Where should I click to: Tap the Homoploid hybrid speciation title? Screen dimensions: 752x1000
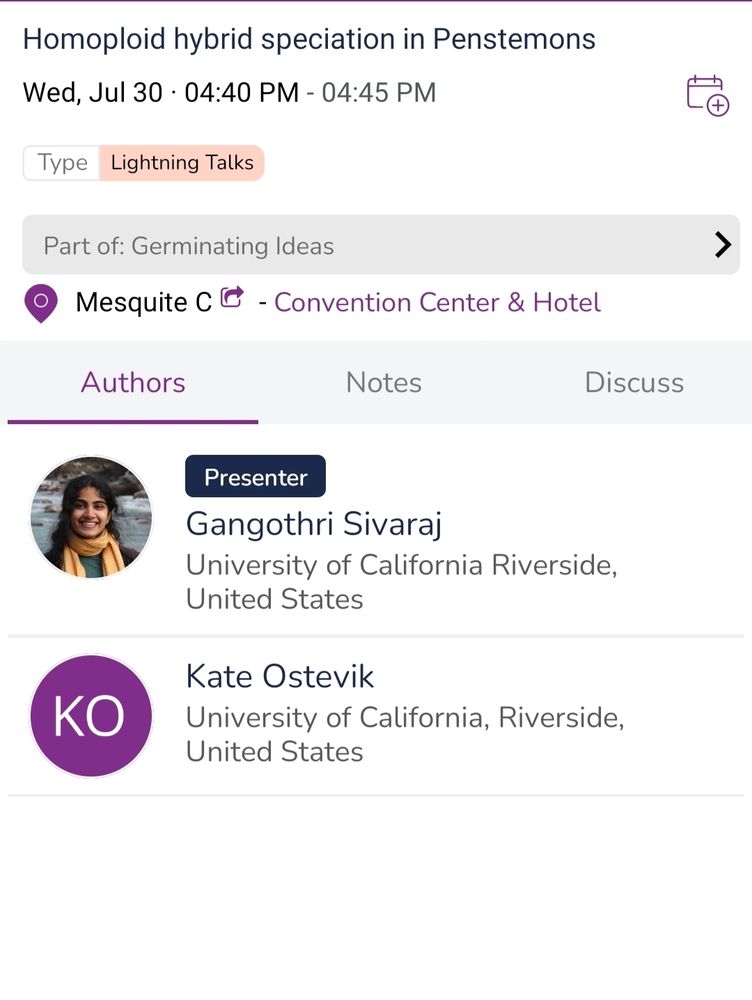[x=309, y=39]
